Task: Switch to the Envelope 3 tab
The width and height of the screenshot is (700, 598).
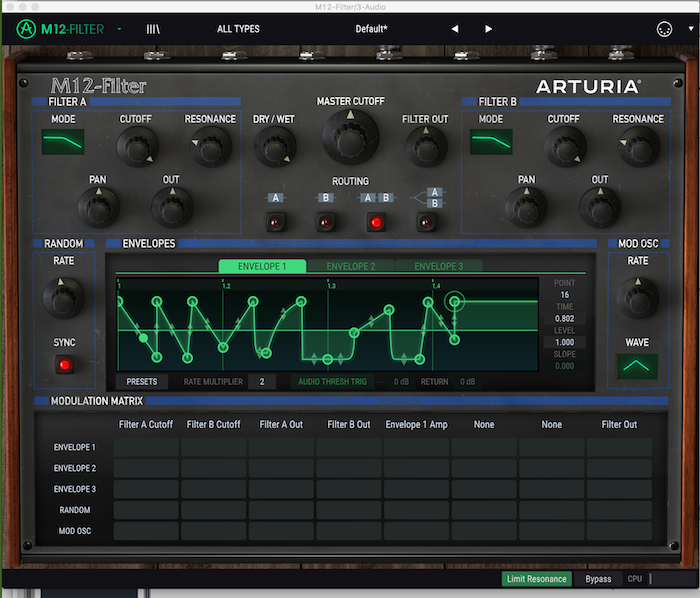Action: coord(439,266)
